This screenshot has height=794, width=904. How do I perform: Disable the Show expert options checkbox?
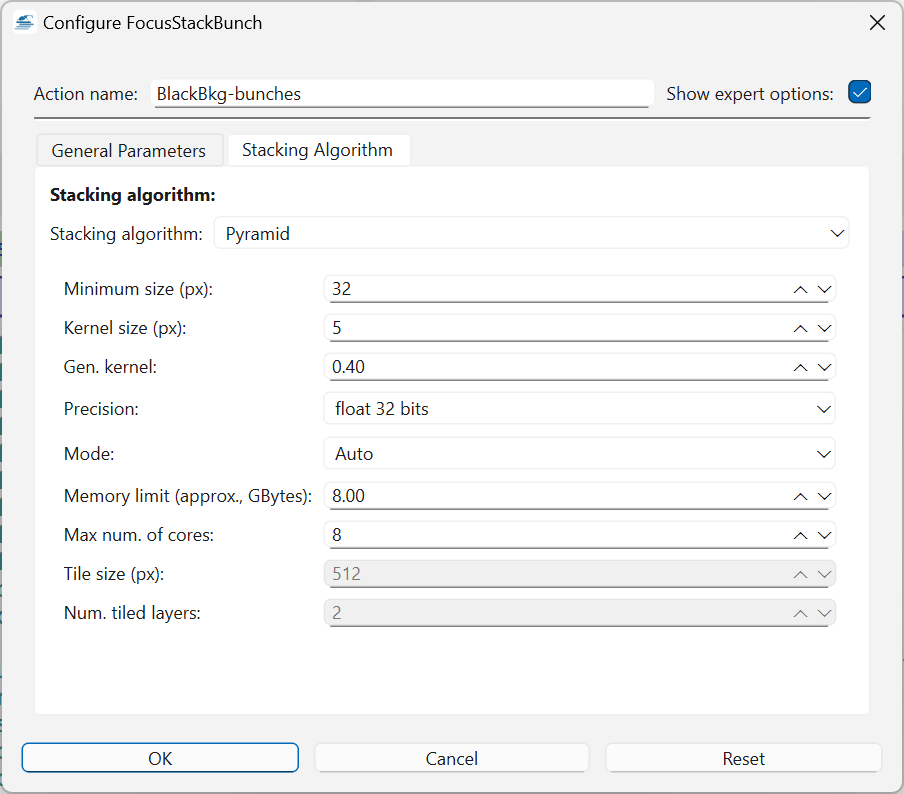[x=859, y=93]
